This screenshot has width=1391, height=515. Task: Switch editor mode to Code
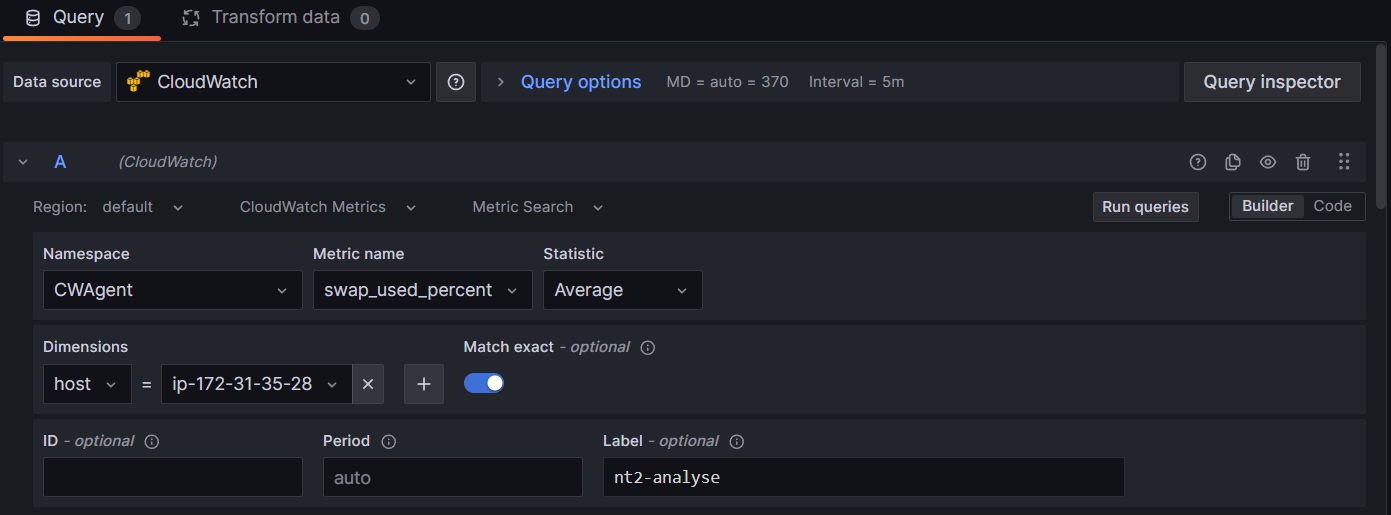(1333, 206)
